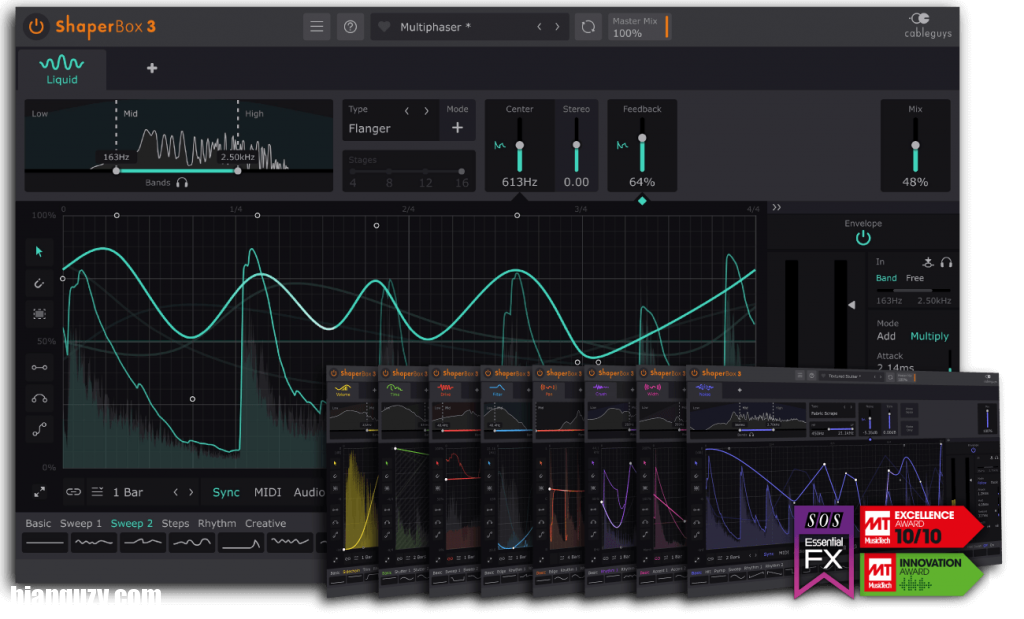Click the 163Hz low crossover handle
Viewport: 1024px width, 619px height.
(116, 170)
